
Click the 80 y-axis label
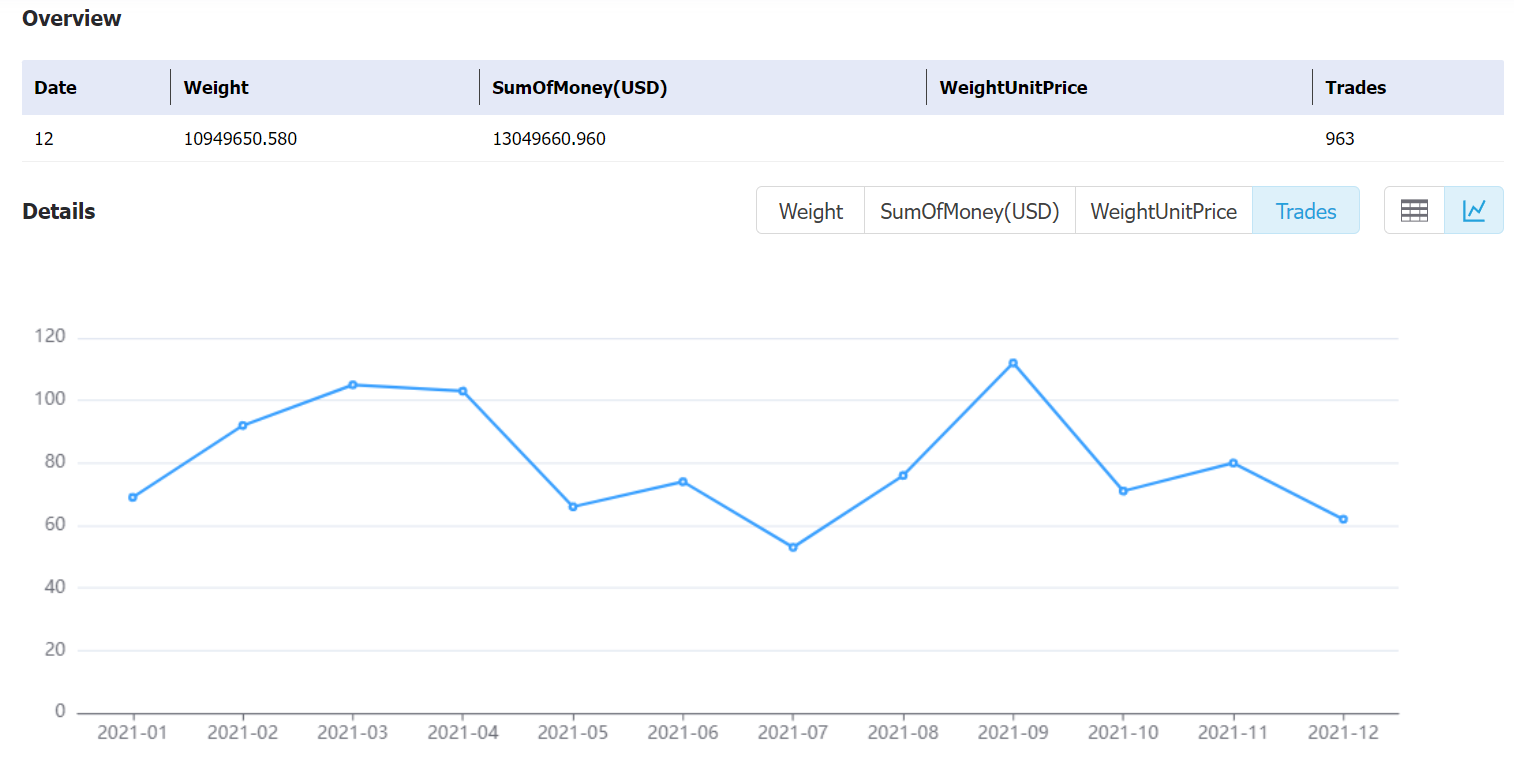click(54, 462)
